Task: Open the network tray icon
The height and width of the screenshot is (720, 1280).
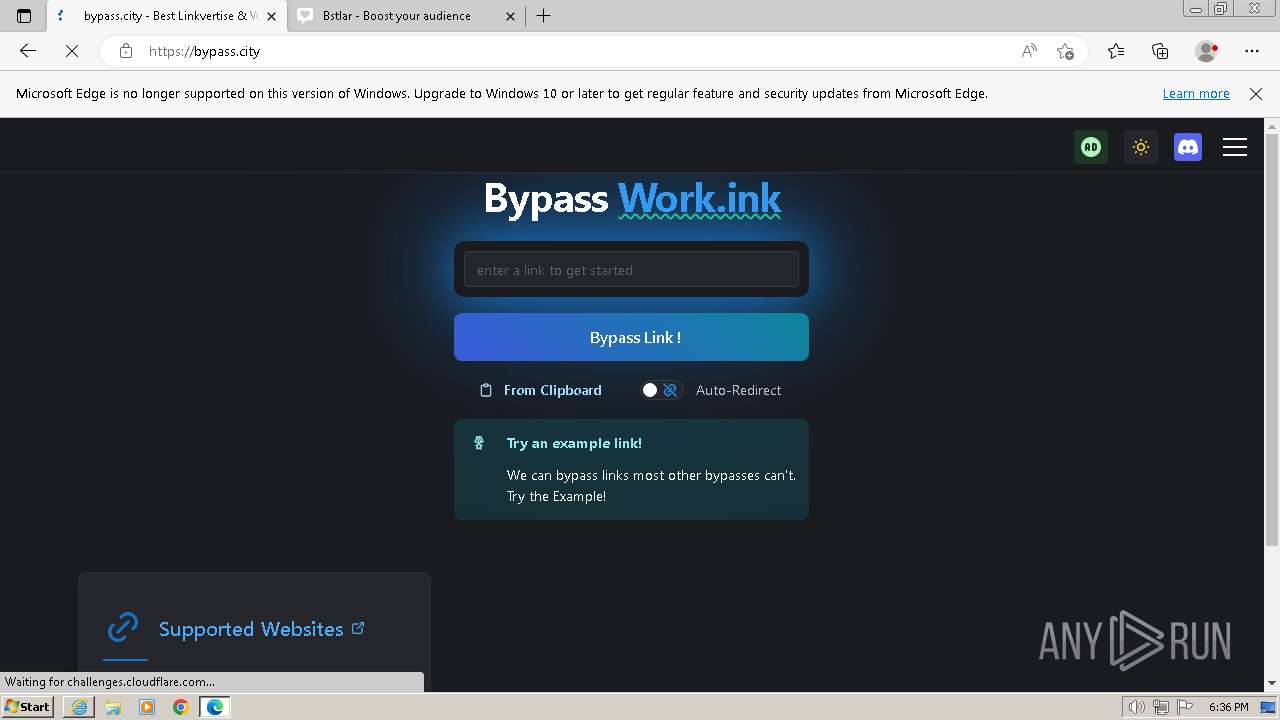Action: click(x=1161, y=707)
